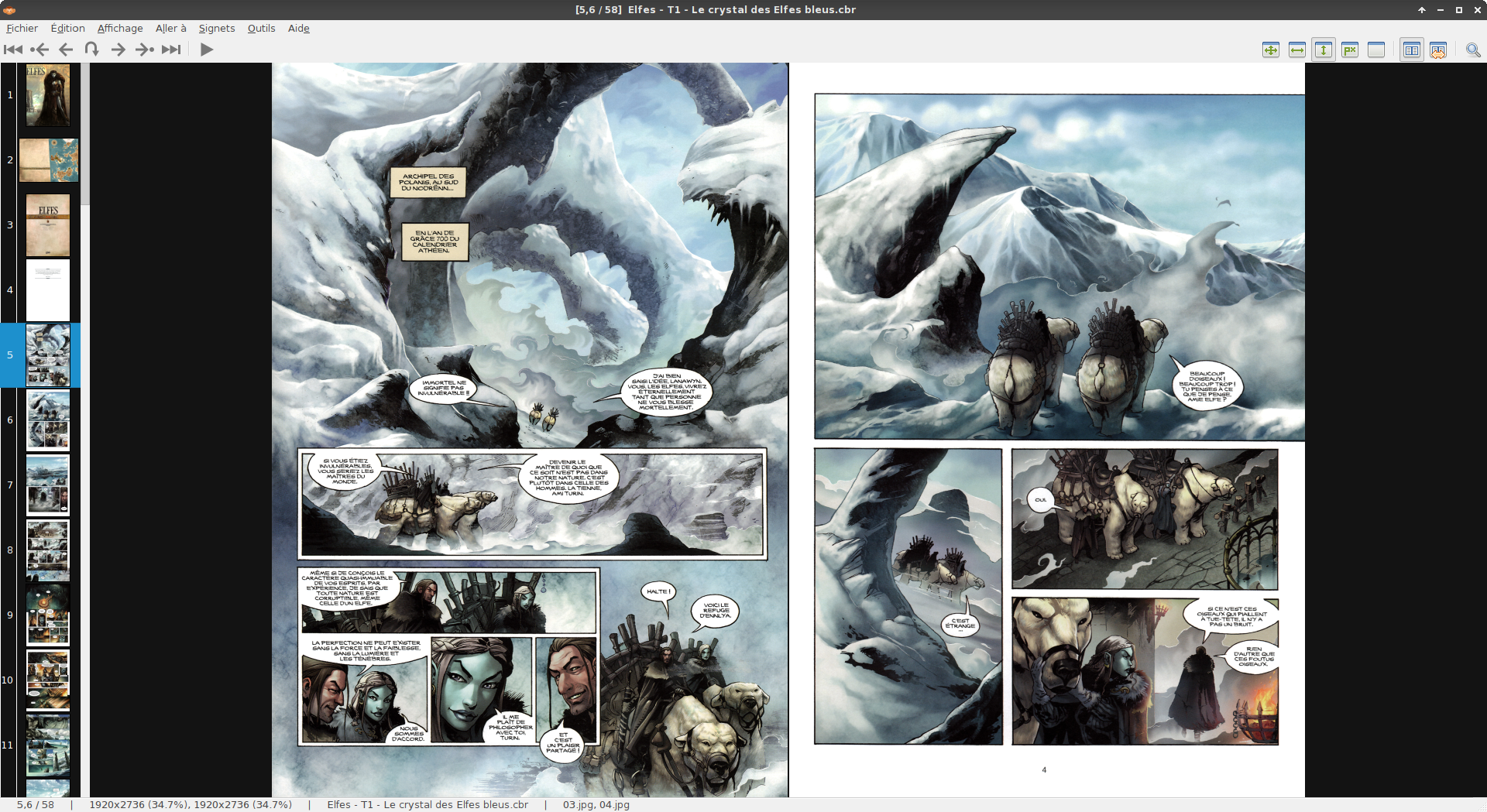Select page 7 thumbnail in sidebar
The width and height of the screenshot is (1487, 812).
coord(48,485)
